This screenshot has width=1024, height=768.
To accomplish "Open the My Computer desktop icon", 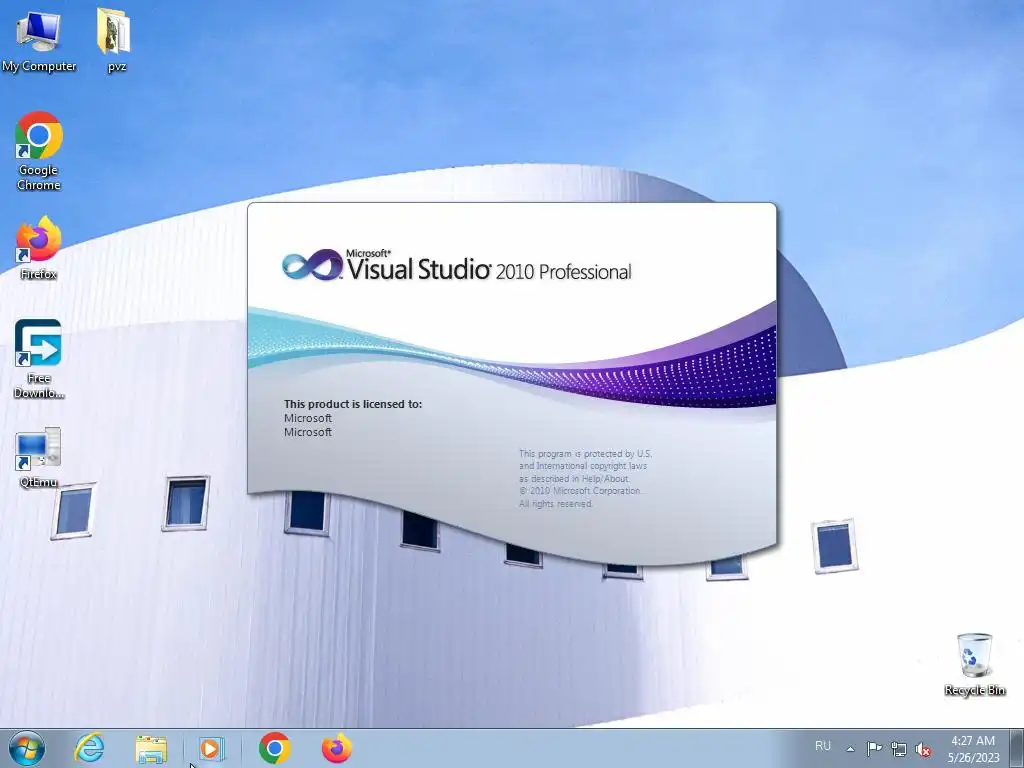I will [x=39, y=40].
